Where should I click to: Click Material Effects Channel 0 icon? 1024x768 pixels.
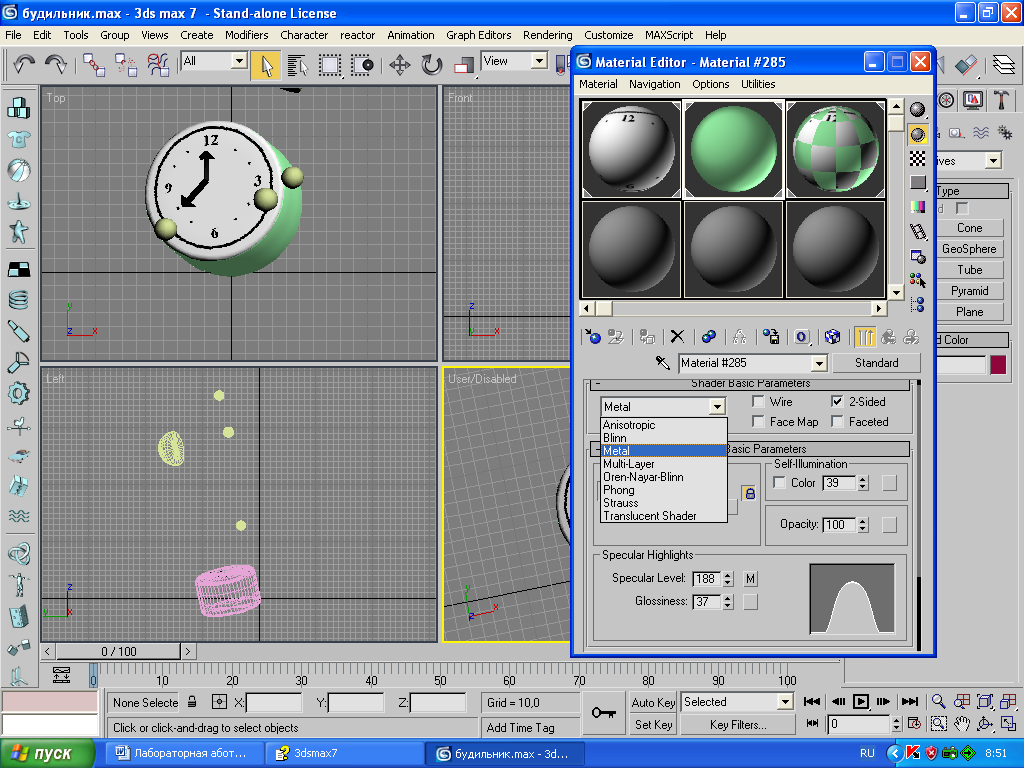(x=802, y=336)
